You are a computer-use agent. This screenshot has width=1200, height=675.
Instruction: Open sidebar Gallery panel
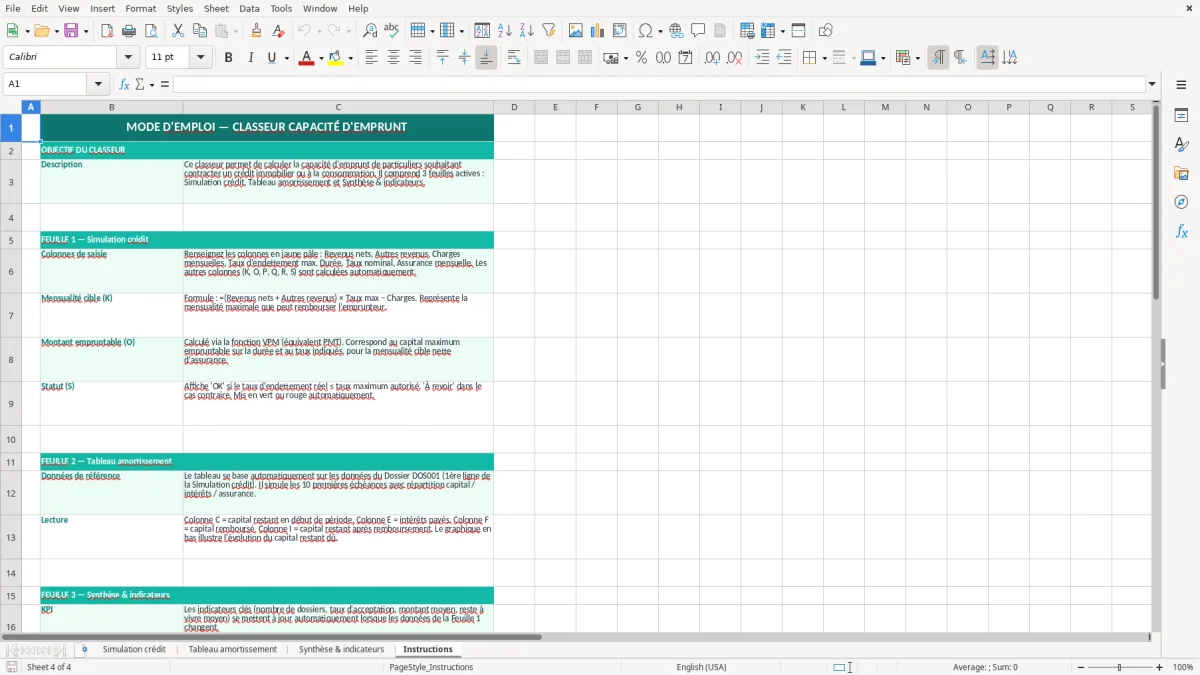click(1181, 173)
